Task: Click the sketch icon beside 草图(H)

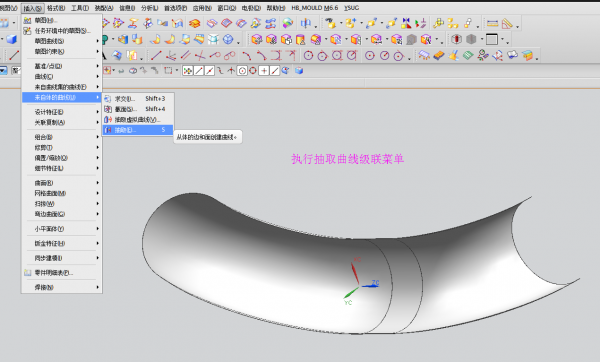Action: (27, 20)
